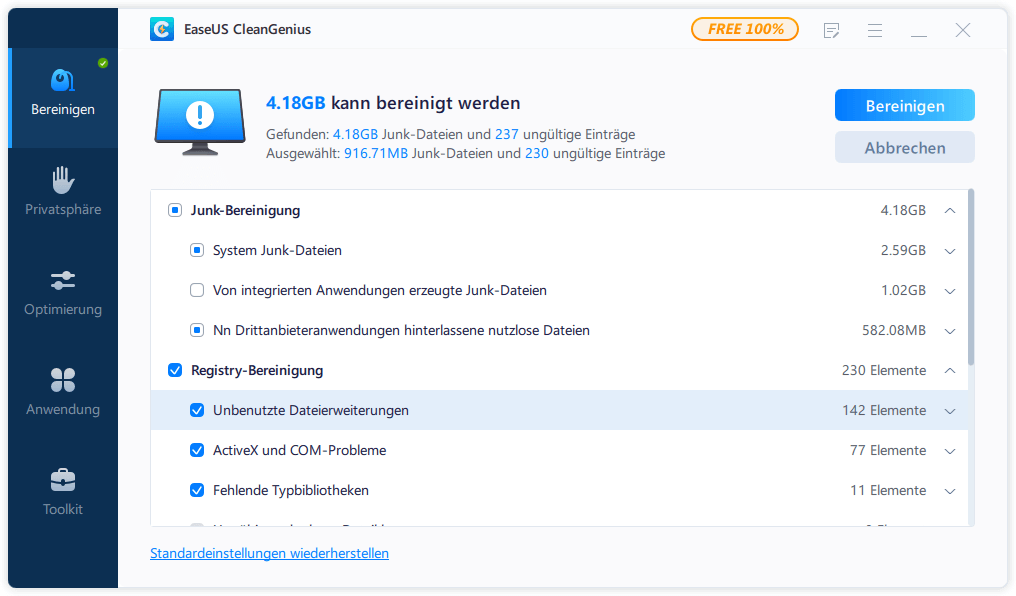Uncheck the Registry-Bereinigung checkbox
Image resolution: width=1016 pixels, height=596 pixels.
pyautogui.click(x=175, y=371)
